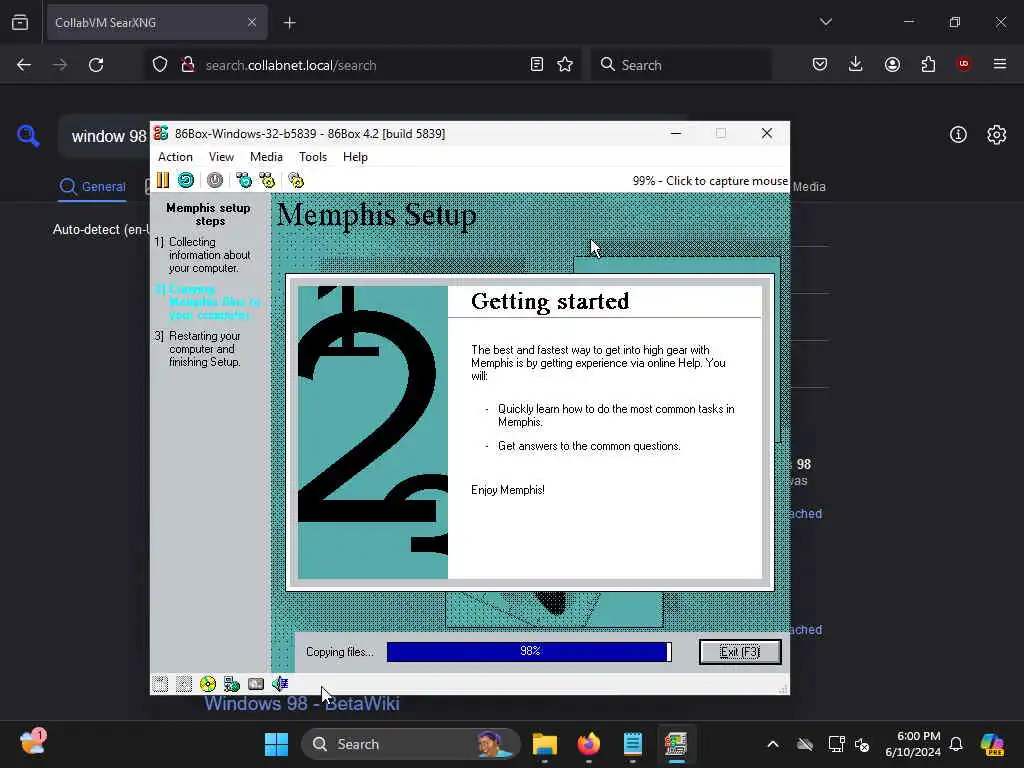1024x768 pixels.
Task: Click step 1 'Collecting information' text
Action: tap(209, 255)
